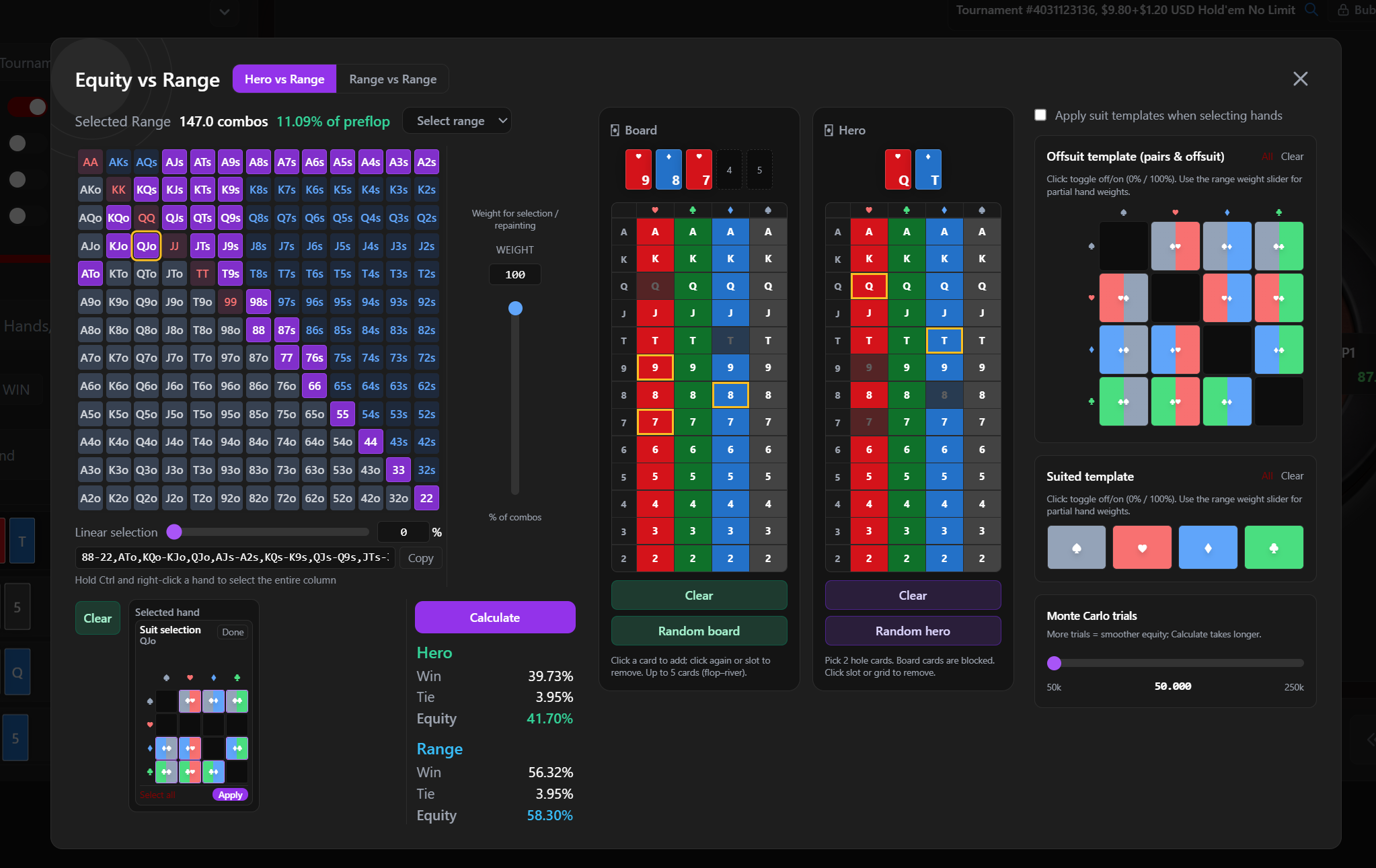1376x868 pixels.
Task: Click Done in suit selection panel
Action: pyautogui.click(x=233, y=632)
